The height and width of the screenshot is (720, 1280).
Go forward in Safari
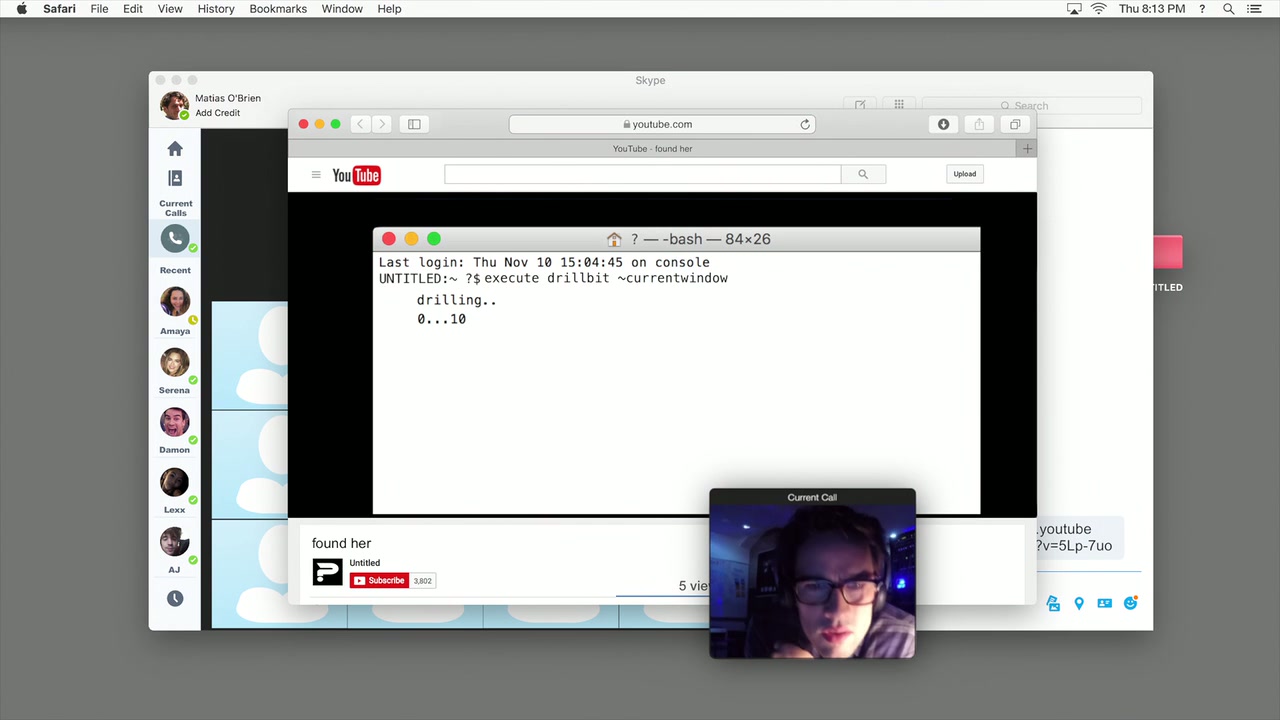[382, 124]
